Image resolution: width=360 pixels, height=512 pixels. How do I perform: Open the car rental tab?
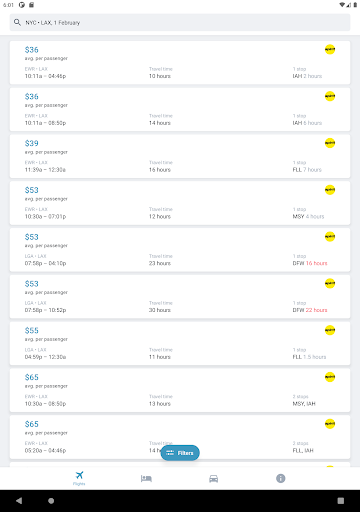click(214, 479)
